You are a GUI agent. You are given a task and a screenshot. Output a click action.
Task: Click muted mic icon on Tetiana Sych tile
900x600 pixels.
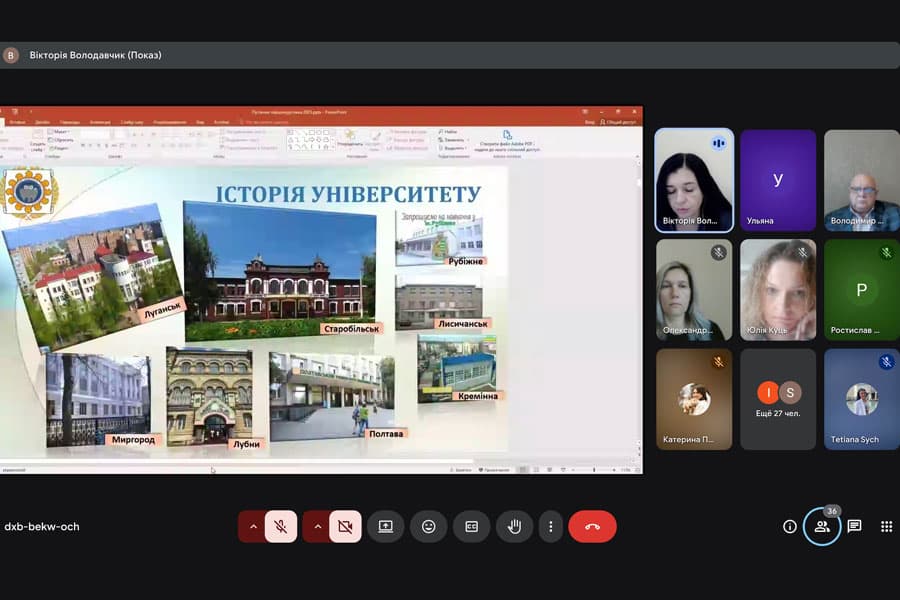[886, 362]
